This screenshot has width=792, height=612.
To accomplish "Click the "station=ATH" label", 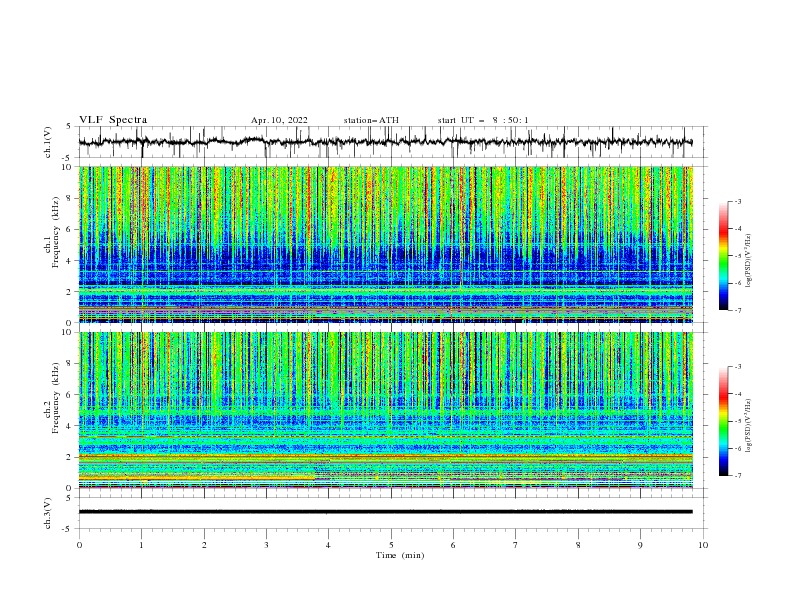I will click(371, 120).
